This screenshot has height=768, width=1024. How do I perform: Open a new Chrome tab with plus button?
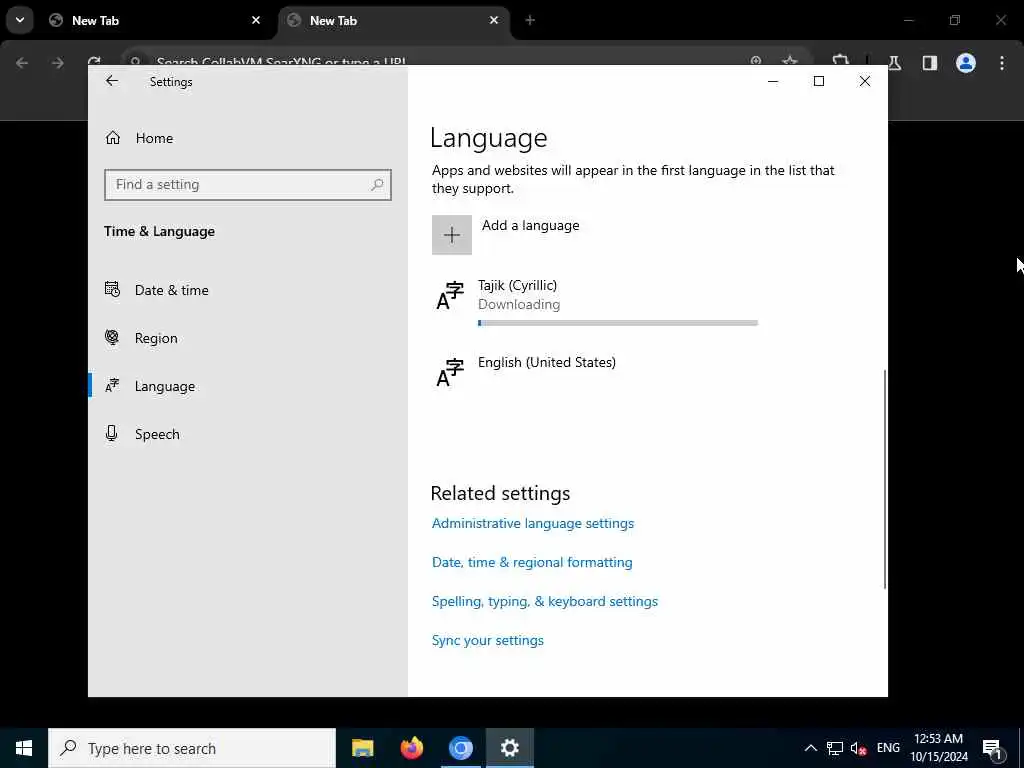click(x=530, y=20)
